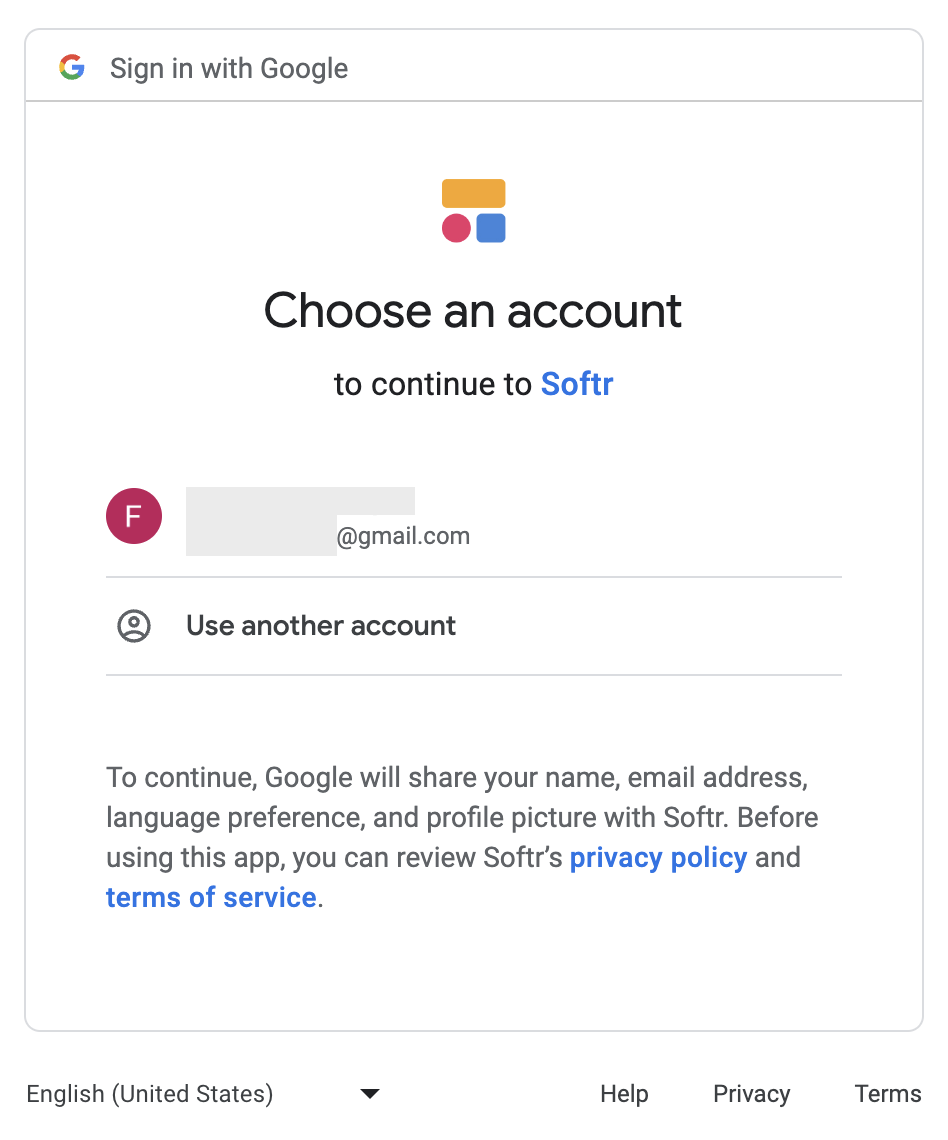Open the Help footer link
The height and width of the screenshot is (1140, 948).
coord(624,1093)
